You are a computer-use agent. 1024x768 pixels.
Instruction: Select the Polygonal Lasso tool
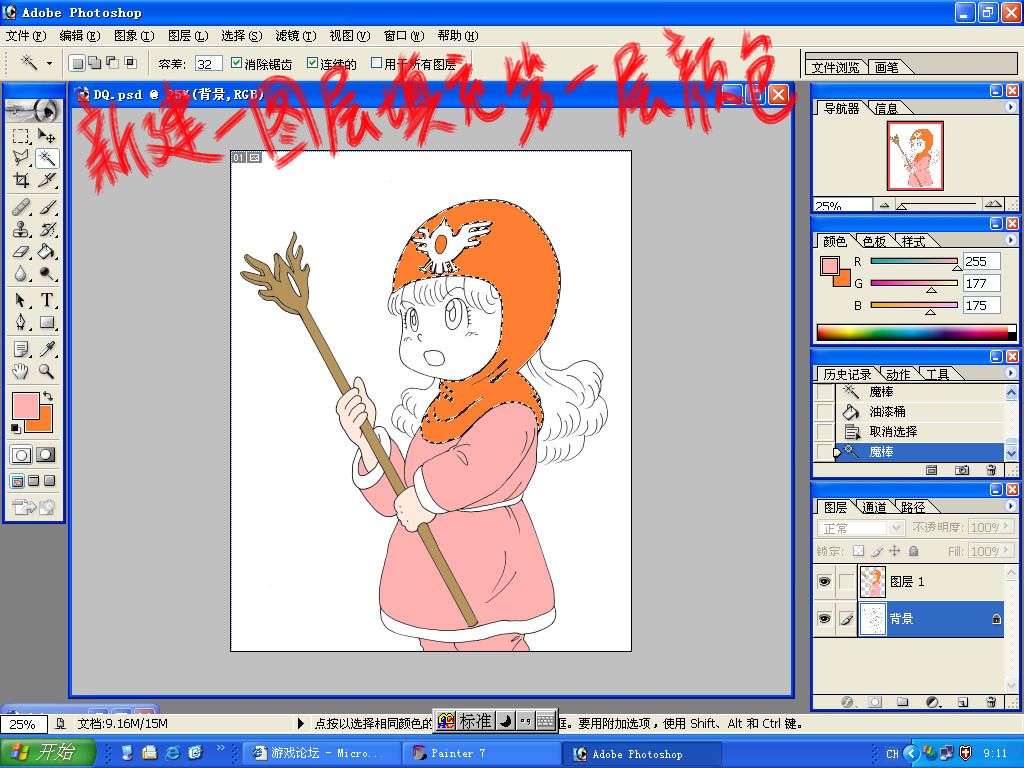pyautogui.click(x=21, y=158)
